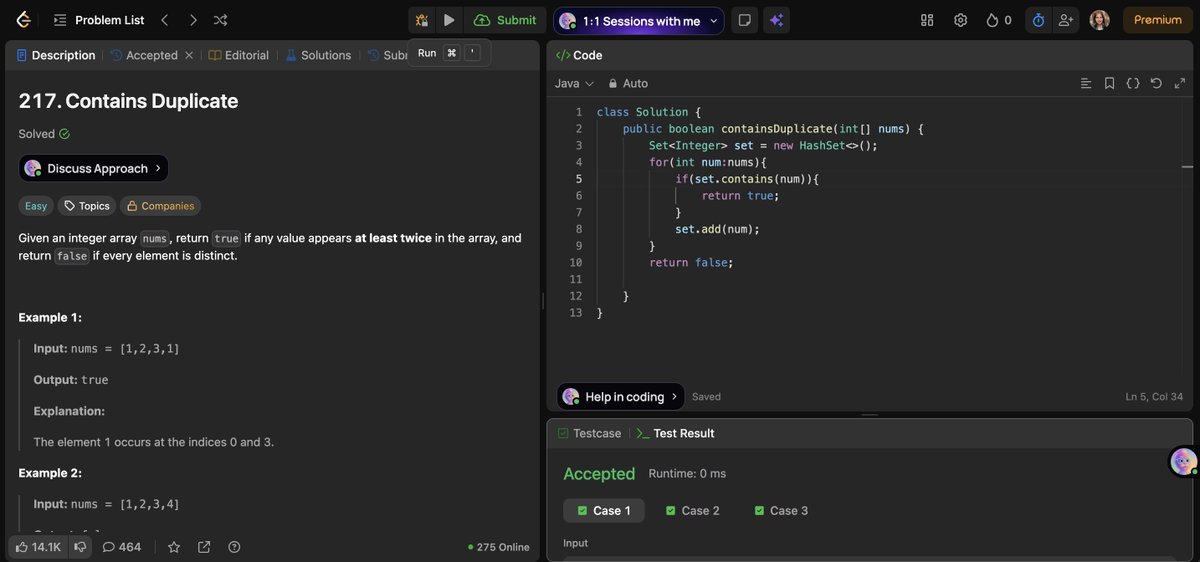The width and height of the screenshot is (1200, 562).
Task: Star the problem as favorite
Action: 174,547
